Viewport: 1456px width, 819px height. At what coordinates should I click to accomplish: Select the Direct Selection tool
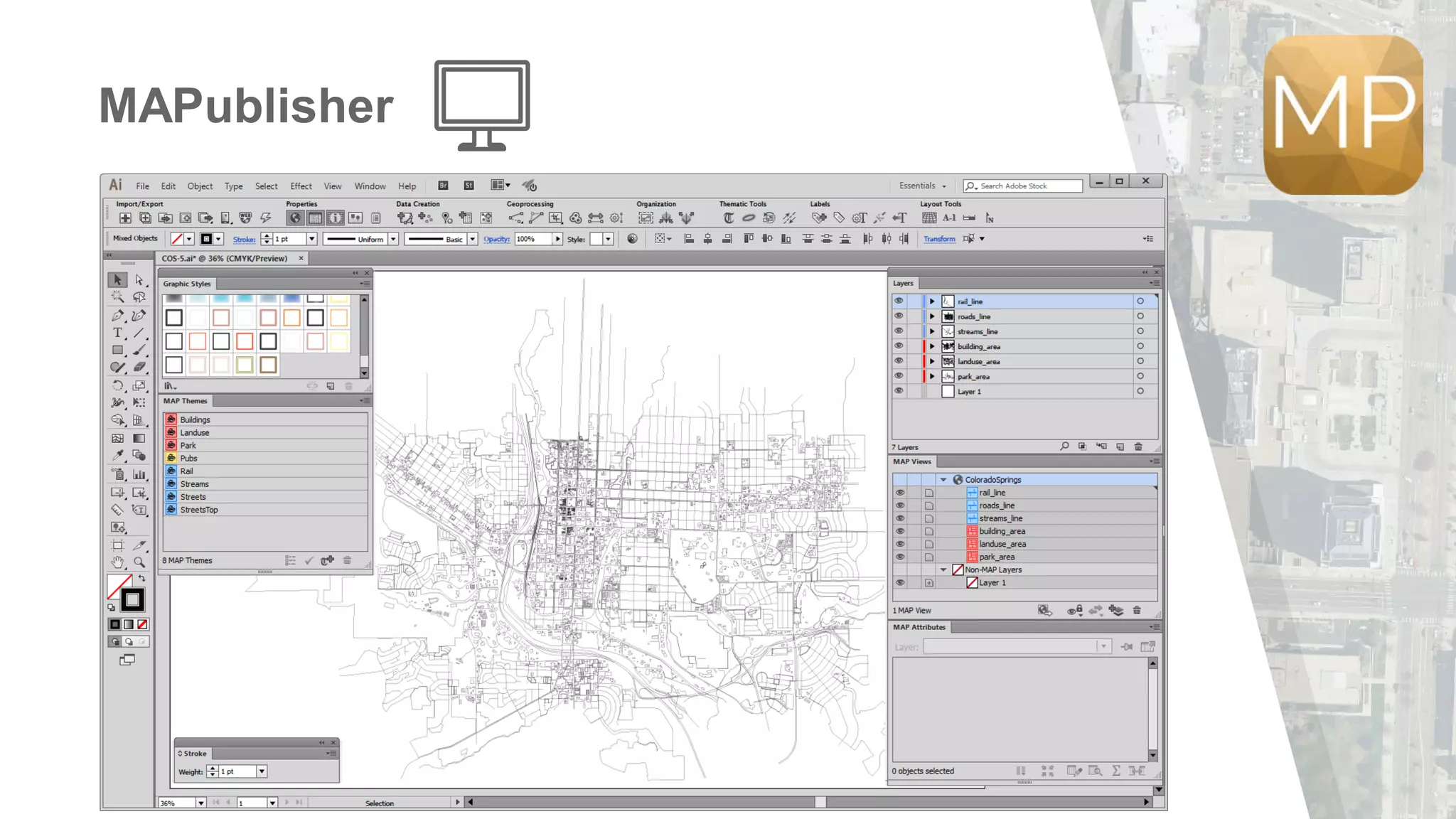(x=139, y=280)
